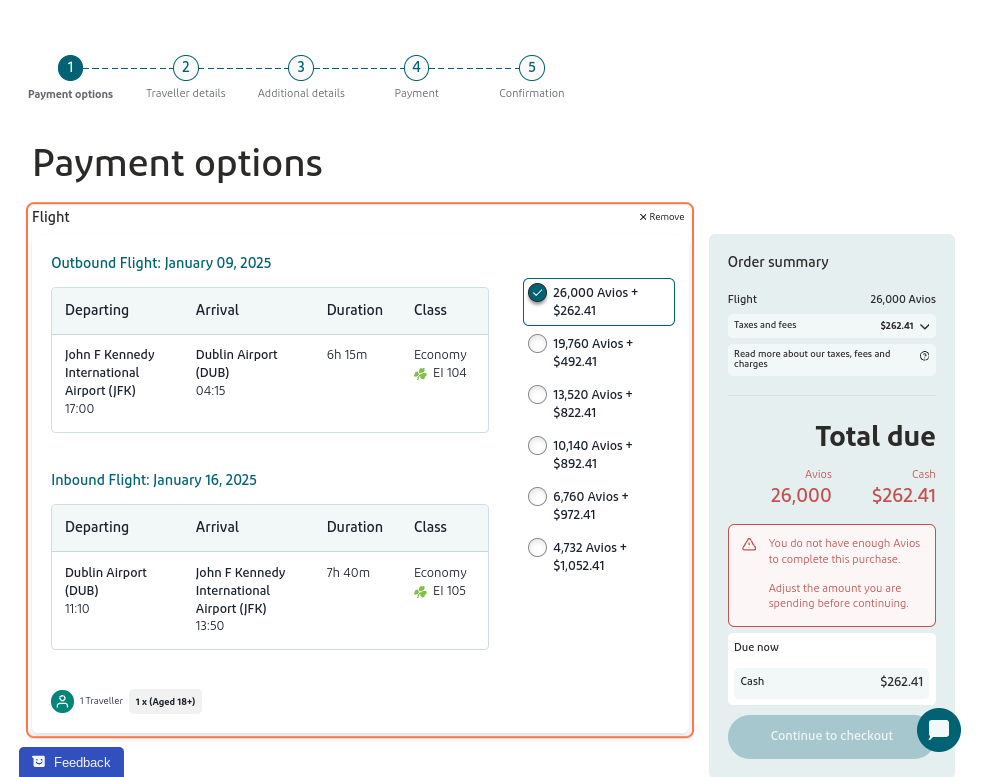This screenshot has width=987, height=777.
Task: Click the step 2 Traveller details circle
Action: click(186, 68)
